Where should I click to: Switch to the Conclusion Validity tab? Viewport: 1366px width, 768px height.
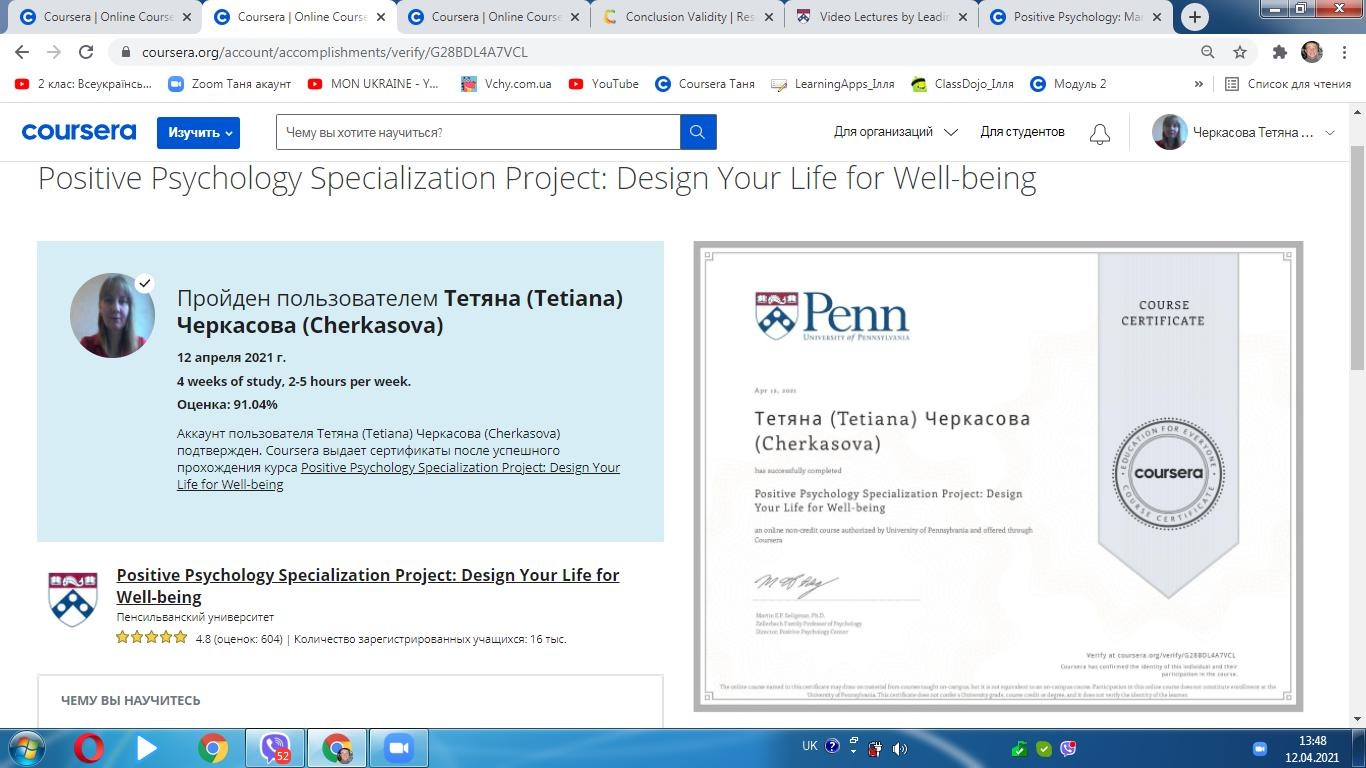(x=689, y=17)
